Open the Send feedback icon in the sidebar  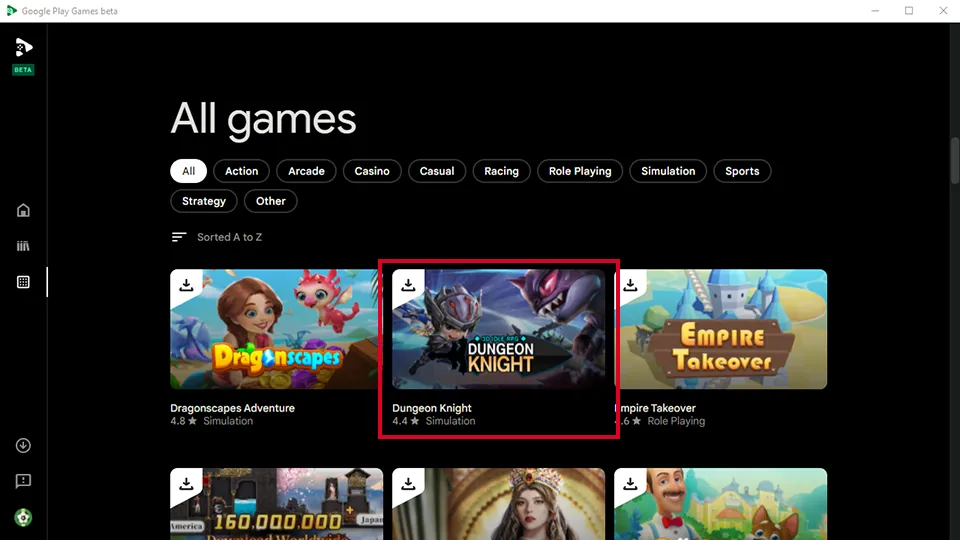point(23,481)
